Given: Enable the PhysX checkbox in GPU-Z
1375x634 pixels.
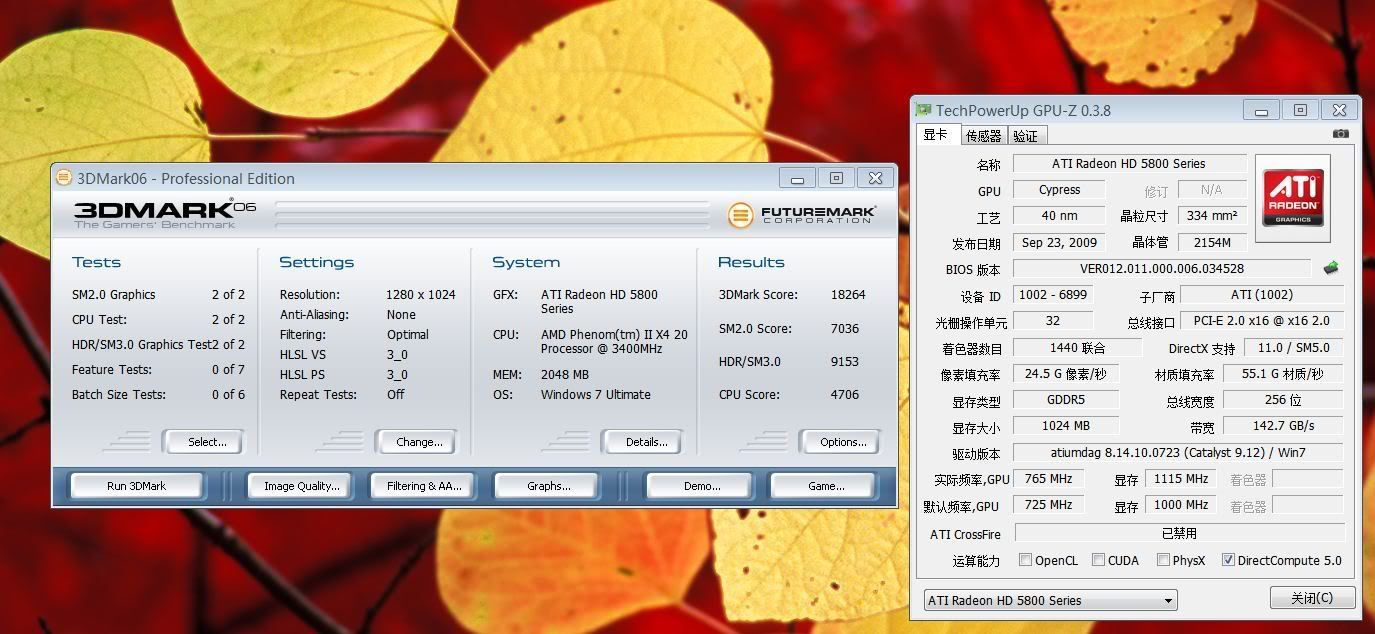Looking at the screenshot, I should (1163, 560).
